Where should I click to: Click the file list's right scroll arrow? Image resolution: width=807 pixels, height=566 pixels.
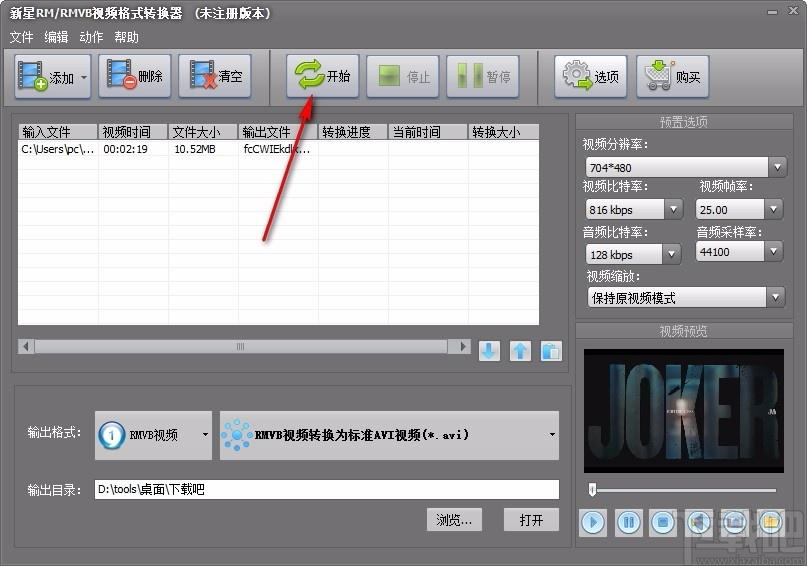click(463, 346)
